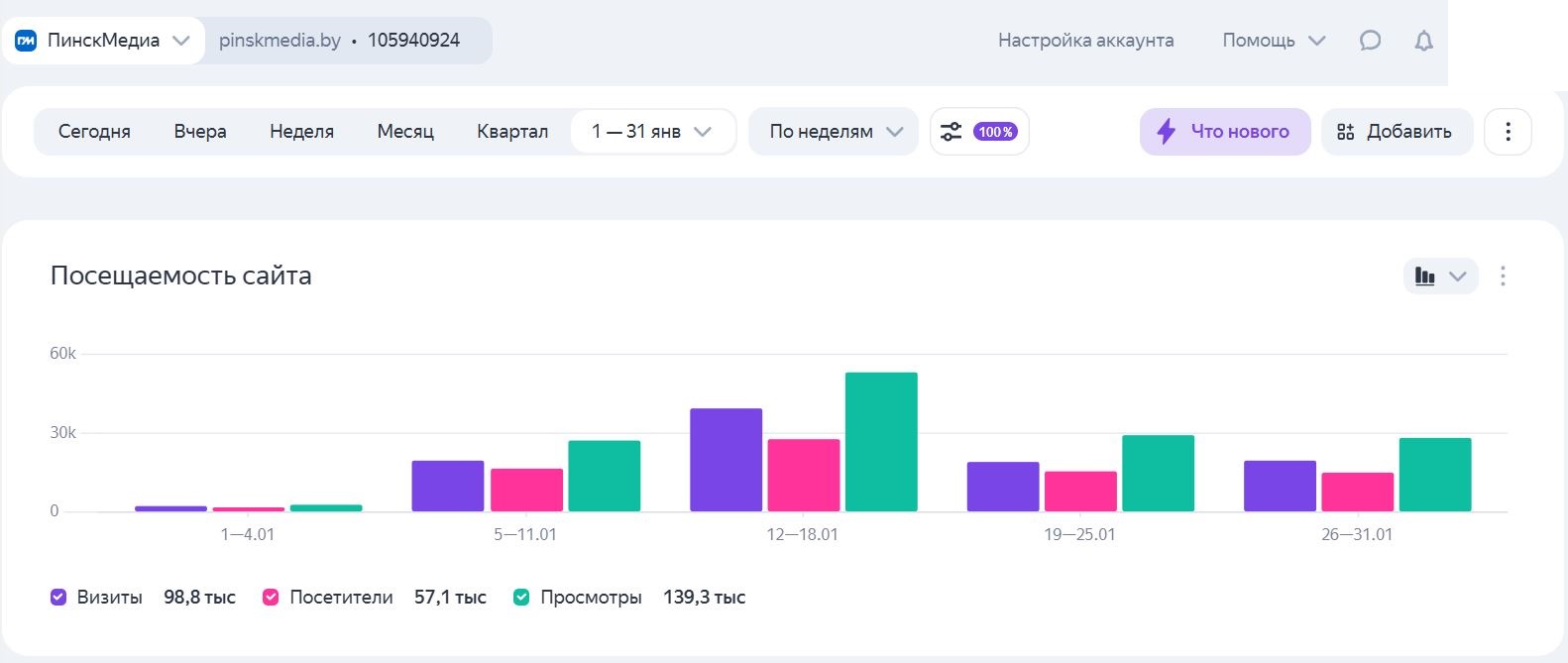Open Настройка аккаунта link

[x=1085, y=41]
